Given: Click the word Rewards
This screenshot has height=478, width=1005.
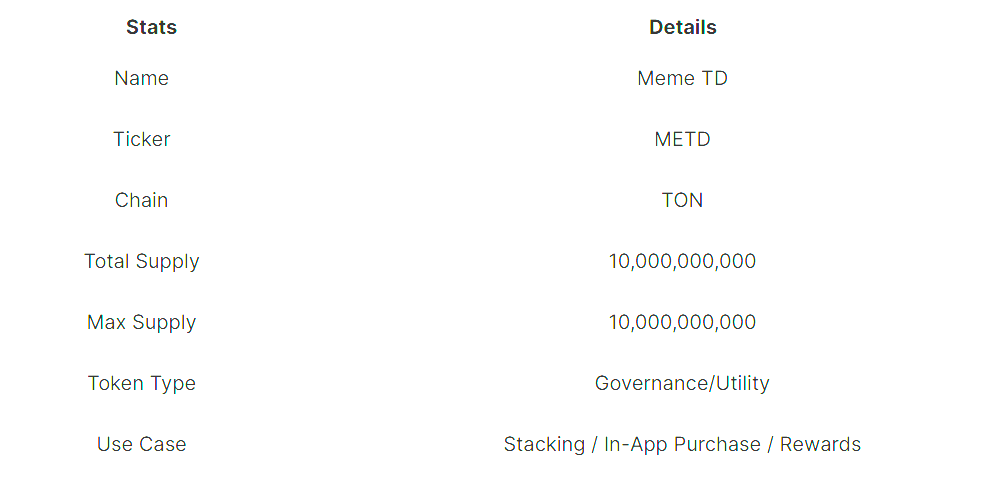Looking at the screenshot, I should (x=820, y=444).
